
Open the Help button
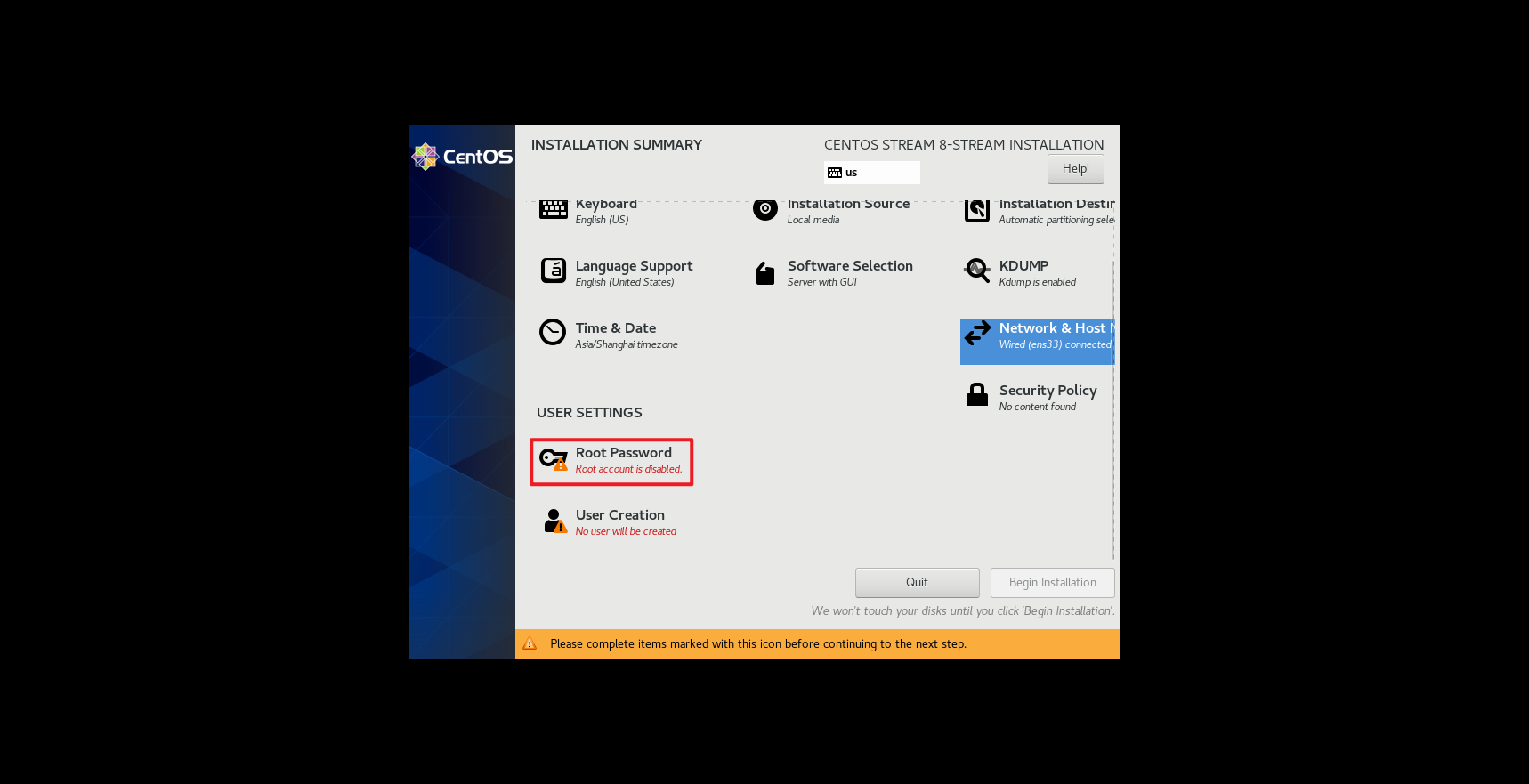point(1075,169)
